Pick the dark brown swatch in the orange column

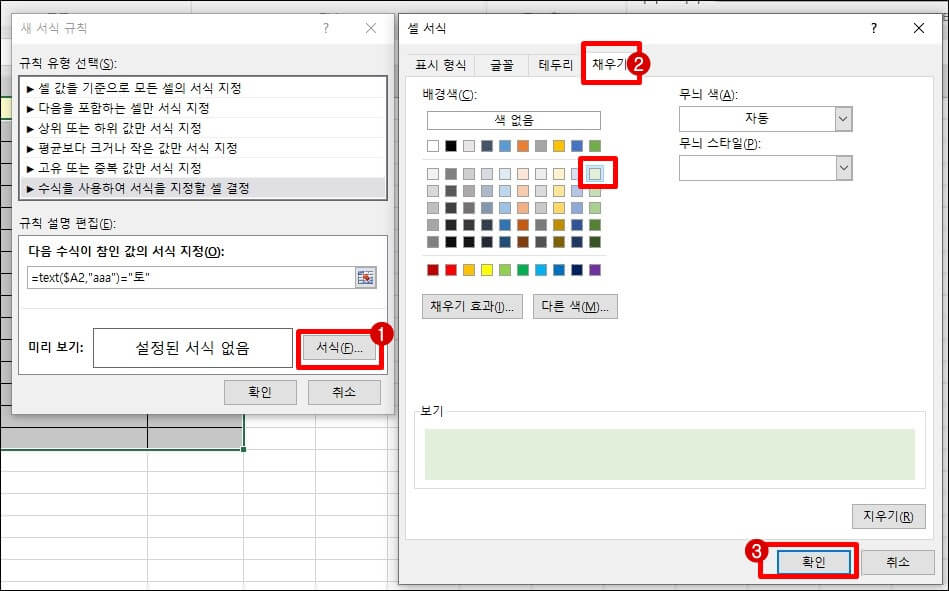pos(523,242)
